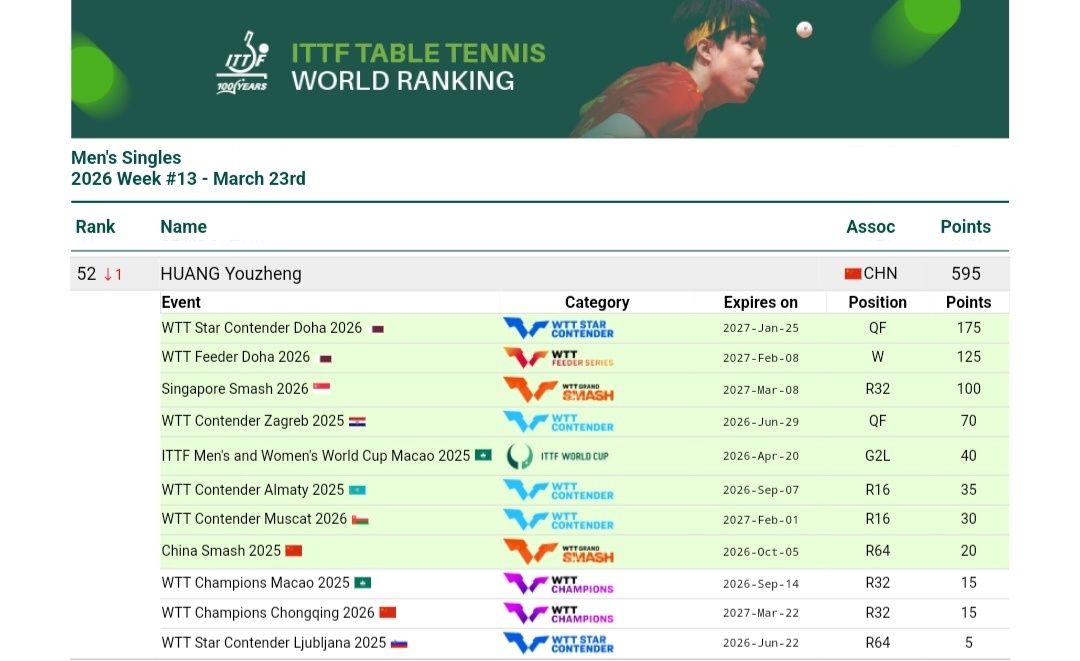Click the G2L position cell

point(878,456)
